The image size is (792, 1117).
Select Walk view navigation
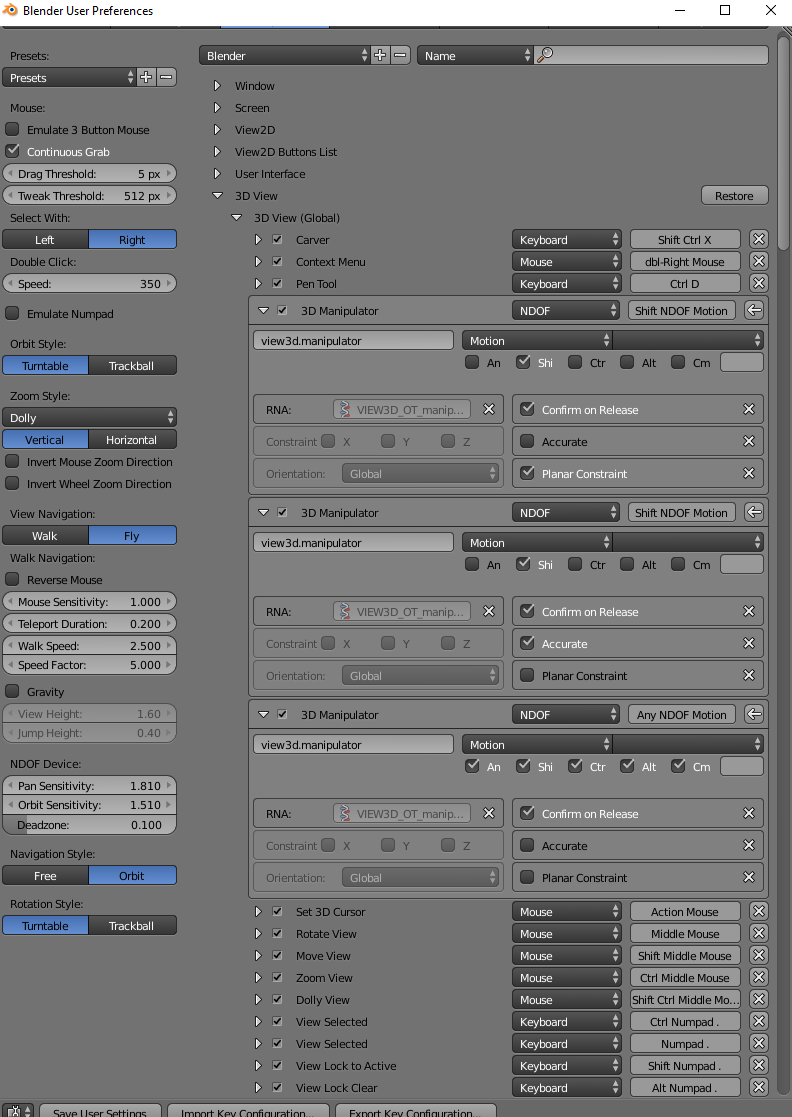pyautogui.click(x=46, y=536)
